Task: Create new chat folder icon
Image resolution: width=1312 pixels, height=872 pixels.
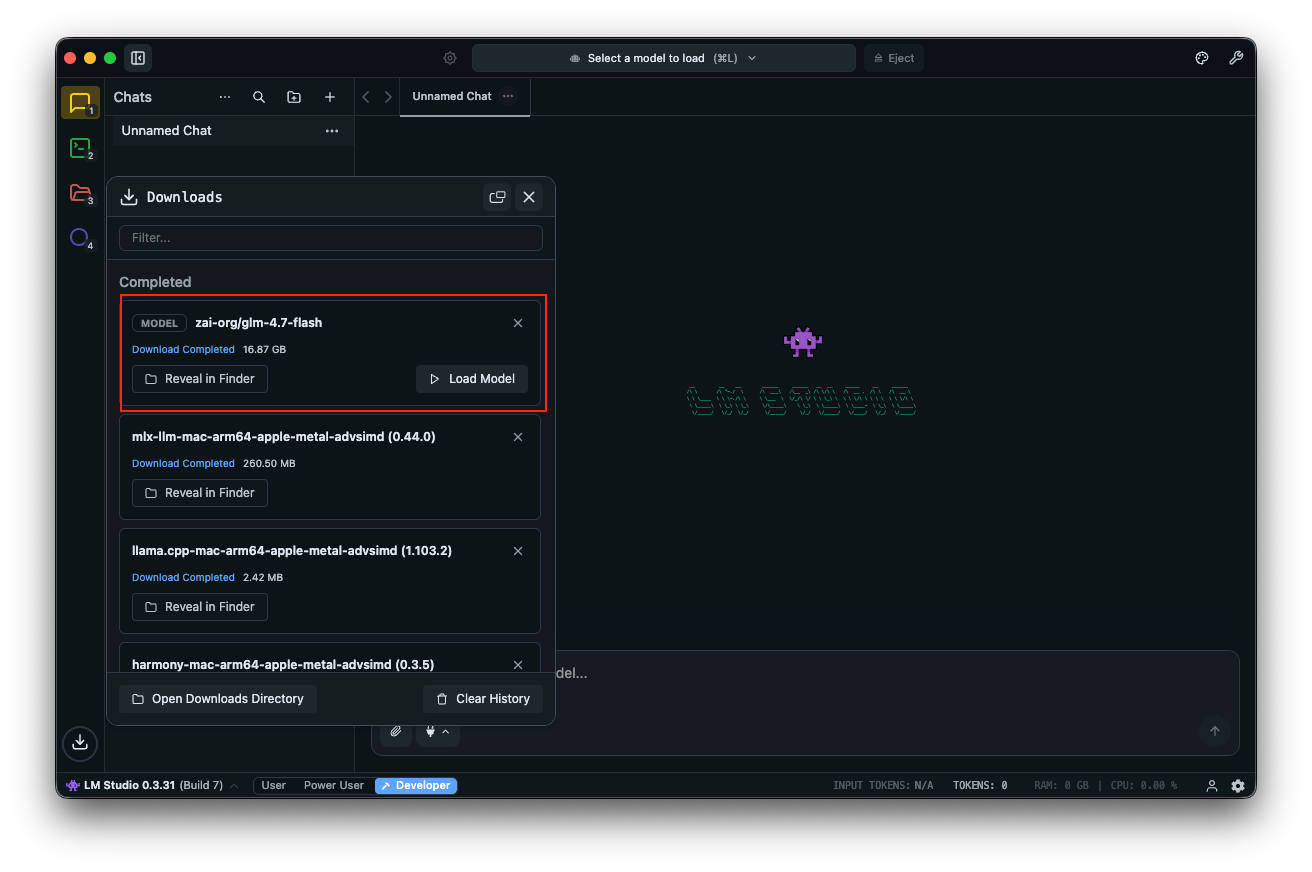Action: click(294, 97)
